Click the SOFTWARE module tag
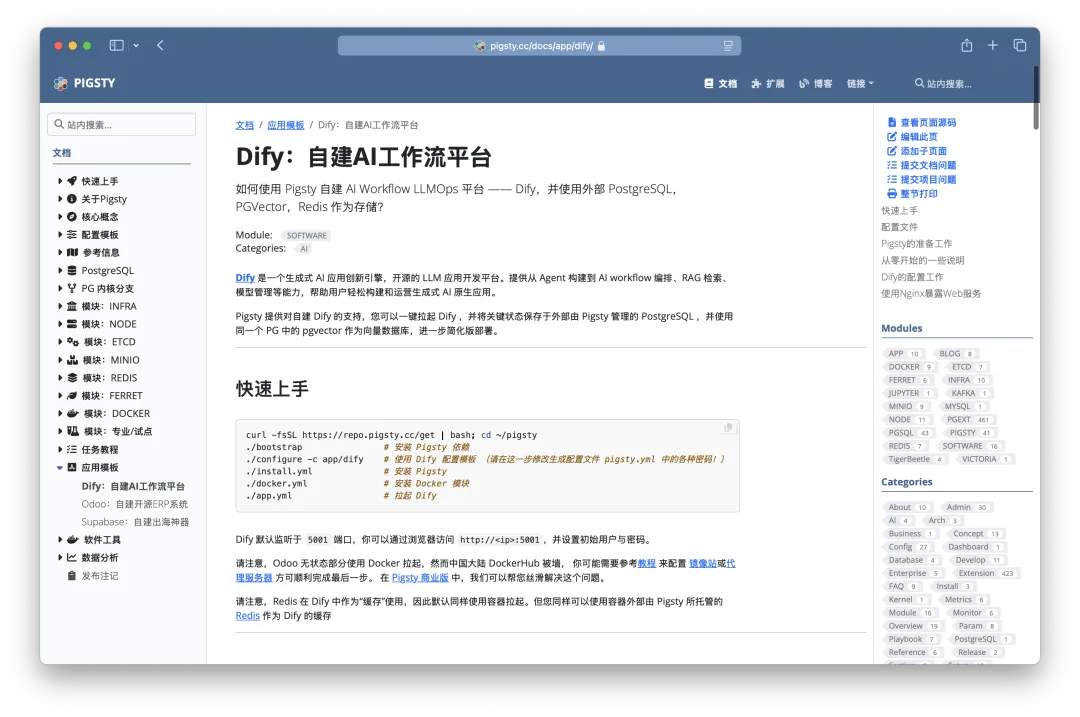The image size is (1080, 717). click(307, 236)
